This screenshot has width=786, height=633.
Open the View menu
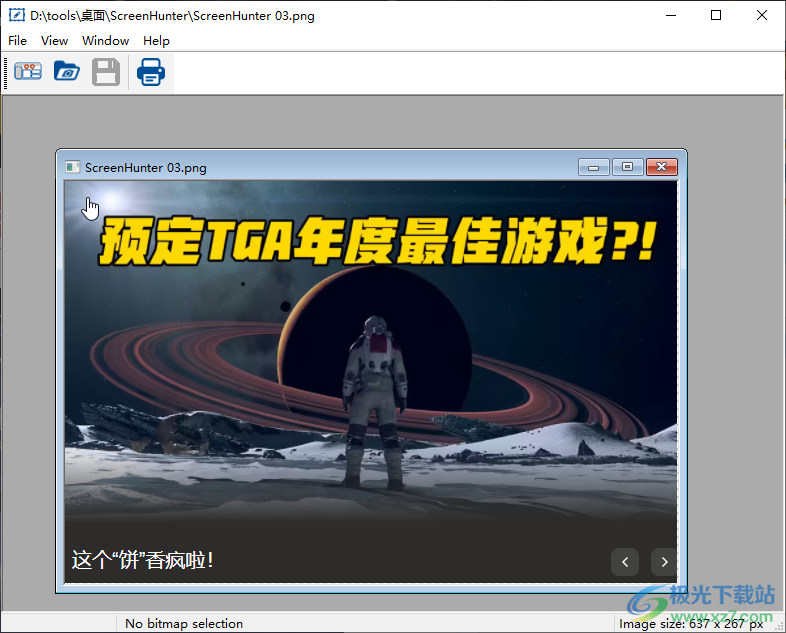(x=54, y=41)
